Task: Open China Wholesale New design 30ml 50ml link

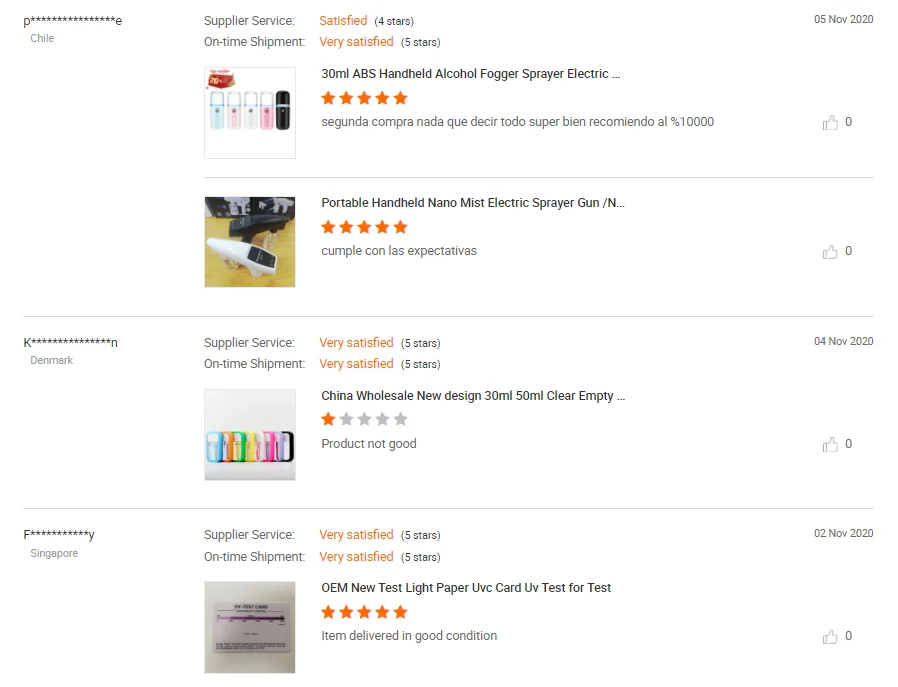Action: point(473,396)
